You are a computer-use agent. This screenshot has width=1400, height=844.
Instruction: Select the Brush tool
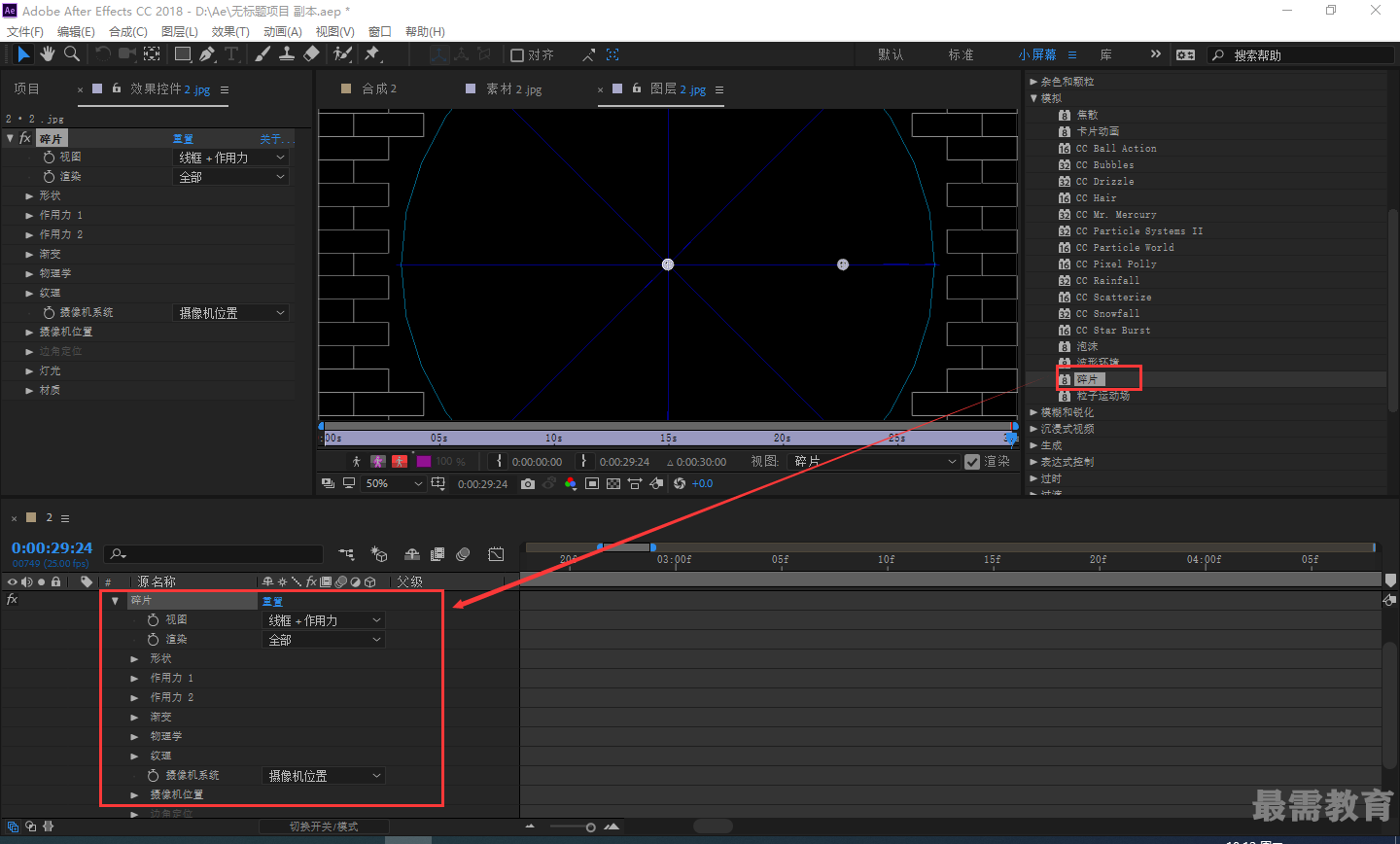point(262,54)
